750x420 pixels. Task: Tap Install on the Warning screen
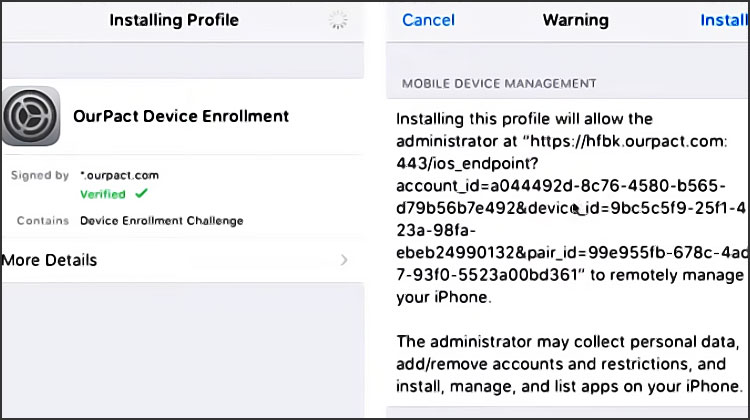pos(723,20)
